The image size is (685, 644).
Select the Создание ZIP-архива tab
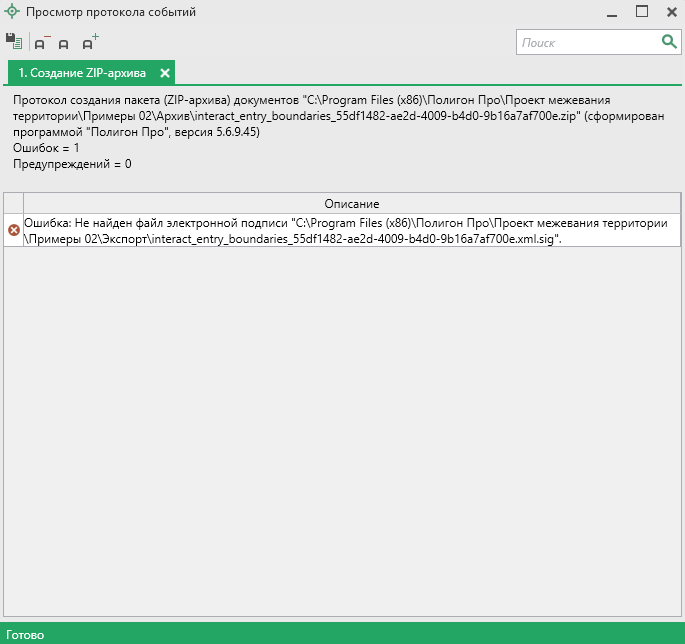pyautogui.click(x=82, y=73)
